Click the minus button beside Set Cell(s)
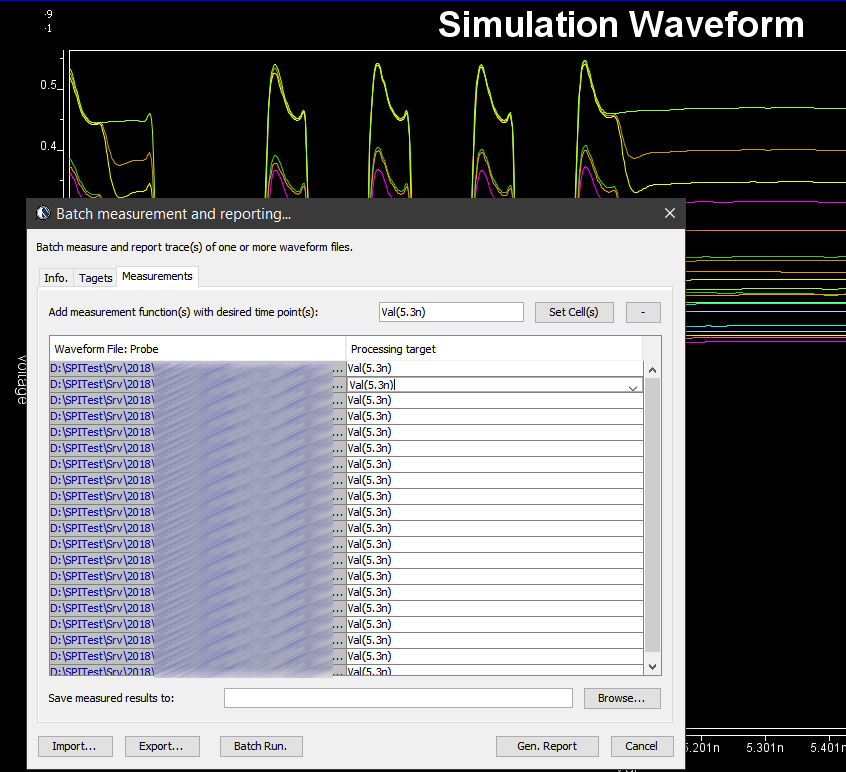The height and width of the screenshot is (772, 846). pyautogui.click(x=643, y=312)
